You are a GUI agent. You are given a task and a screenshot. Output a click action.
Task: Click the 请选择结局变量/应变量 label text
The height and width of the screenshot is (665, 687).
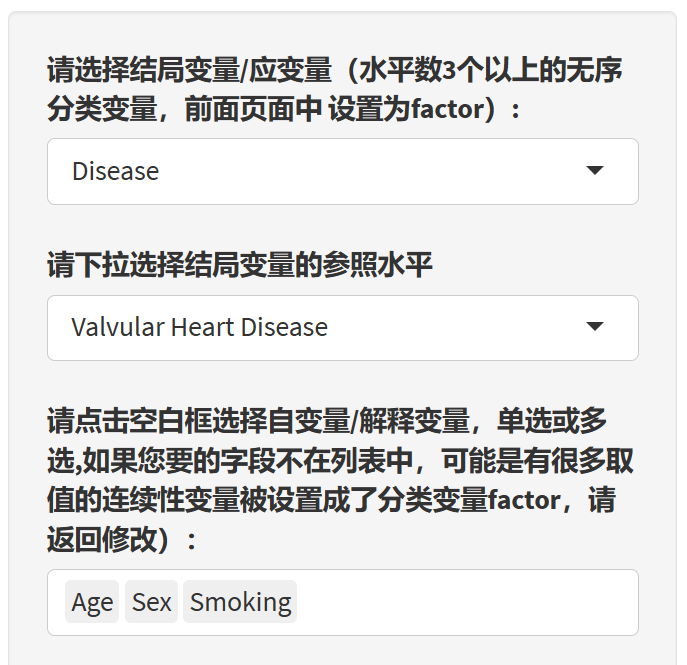coord(190,71)
